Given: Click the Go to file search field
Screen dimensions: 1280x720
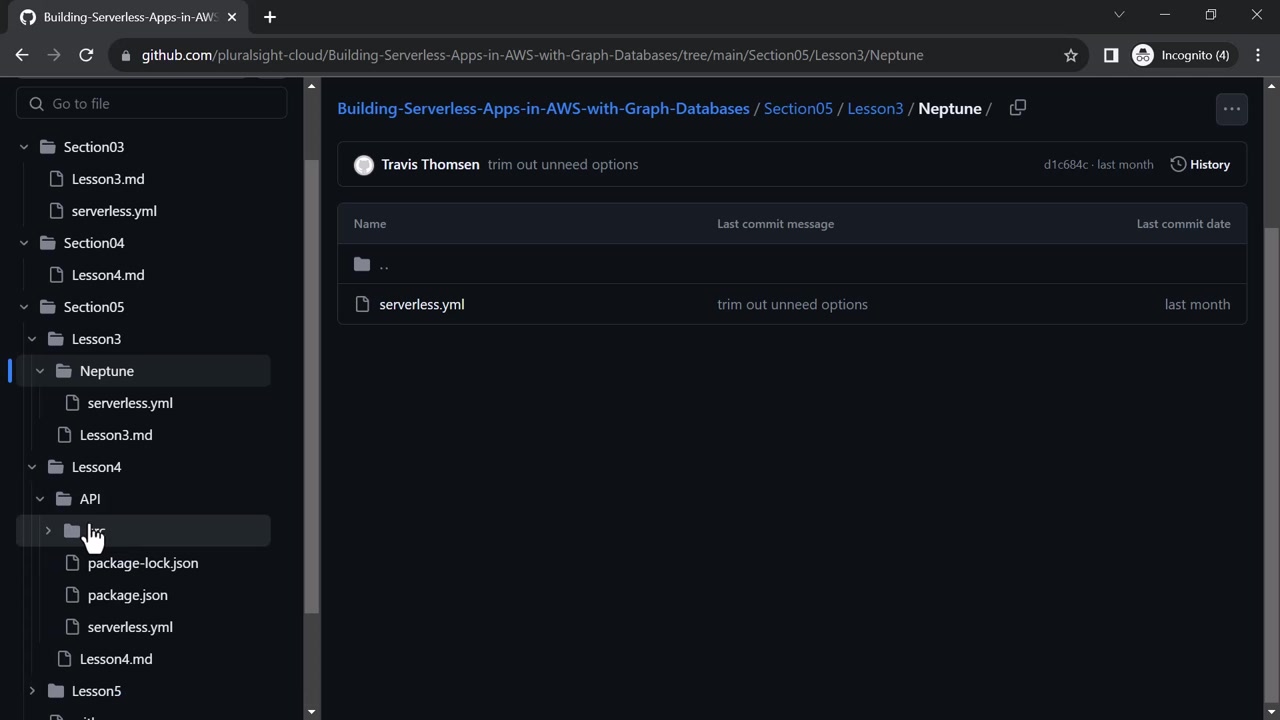Looking at the screenshot, I should pos(152,104).
